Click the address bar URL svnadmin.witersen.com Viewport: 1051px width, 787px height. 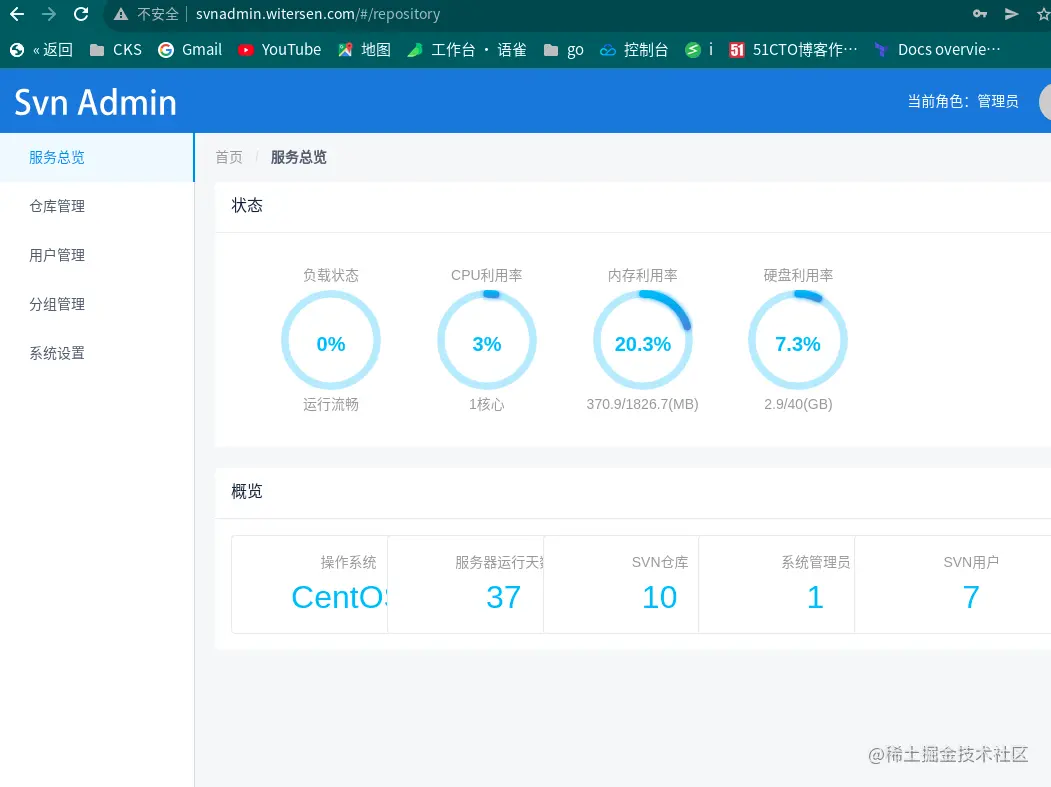tap(318, 14)
